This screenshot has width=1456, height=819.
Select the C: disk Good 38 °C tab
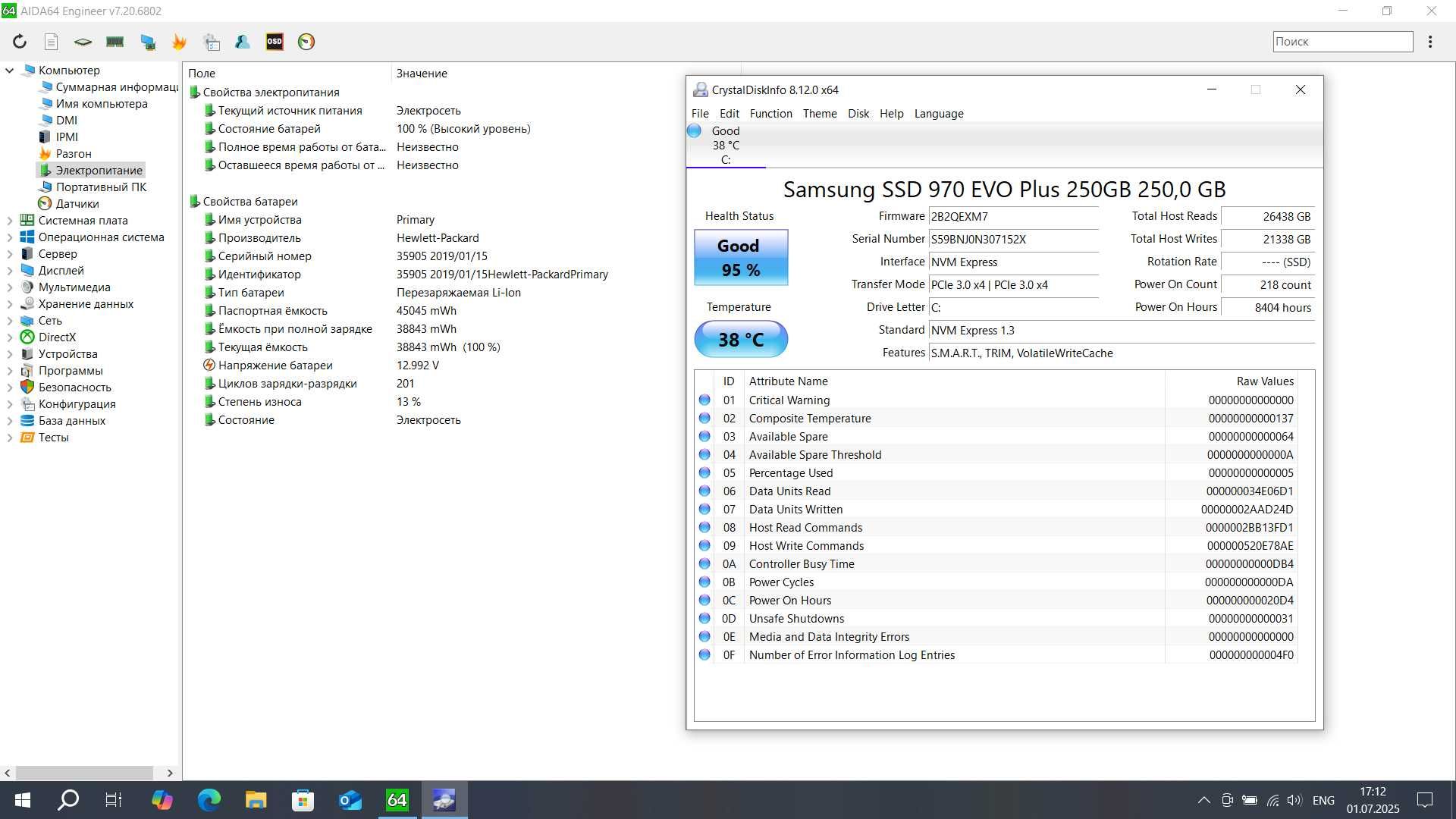725,145
